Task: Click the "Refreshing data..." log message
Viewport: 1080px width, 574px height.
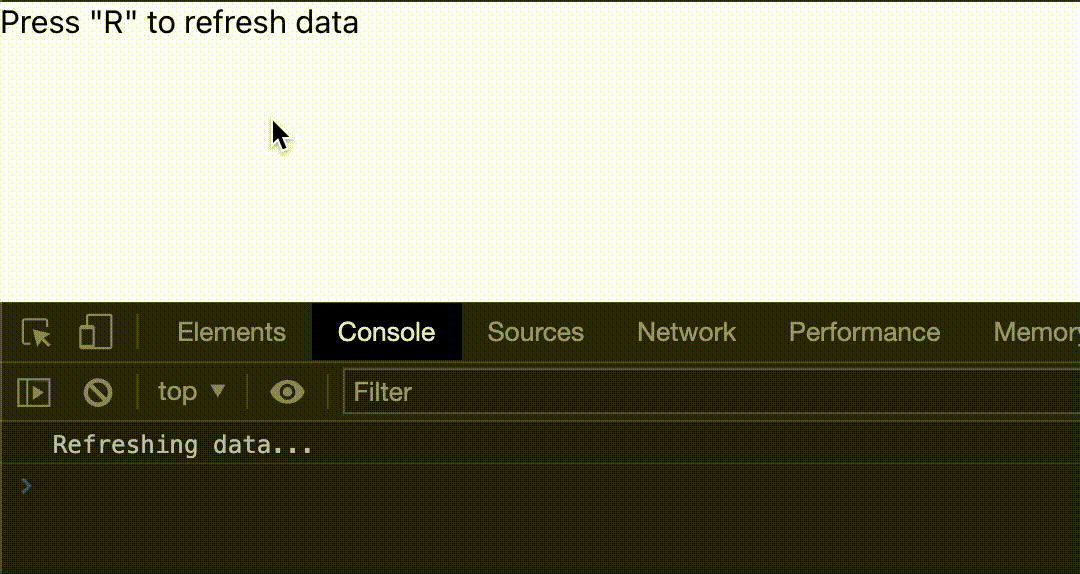Action: [183, 444]
